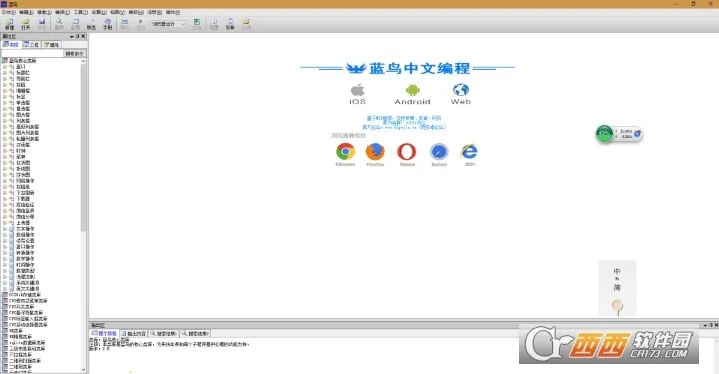Expand the 单选框 tree node
The width and height of the screenshot is (719, 374).
(5, 103)
